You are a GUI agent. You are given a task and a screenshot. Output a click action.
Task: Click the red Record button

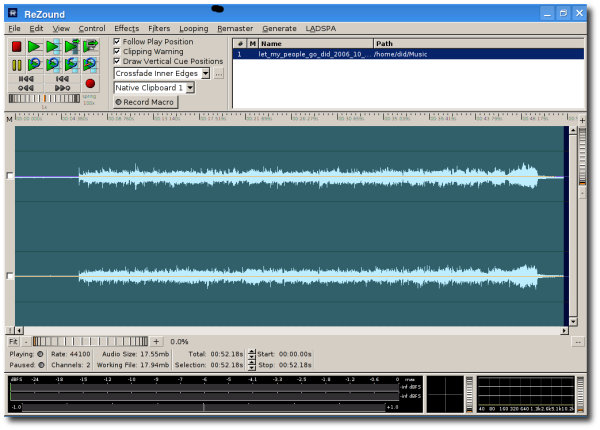90,84
